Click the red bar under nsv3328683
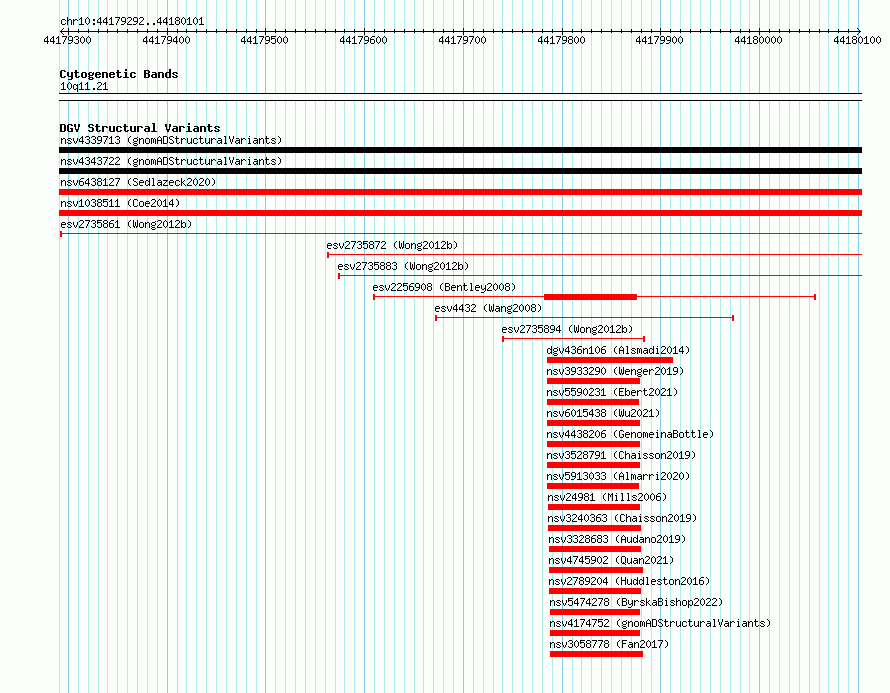Image resolution: width=890 pixels, height=693 pixels. coord(595,549)
